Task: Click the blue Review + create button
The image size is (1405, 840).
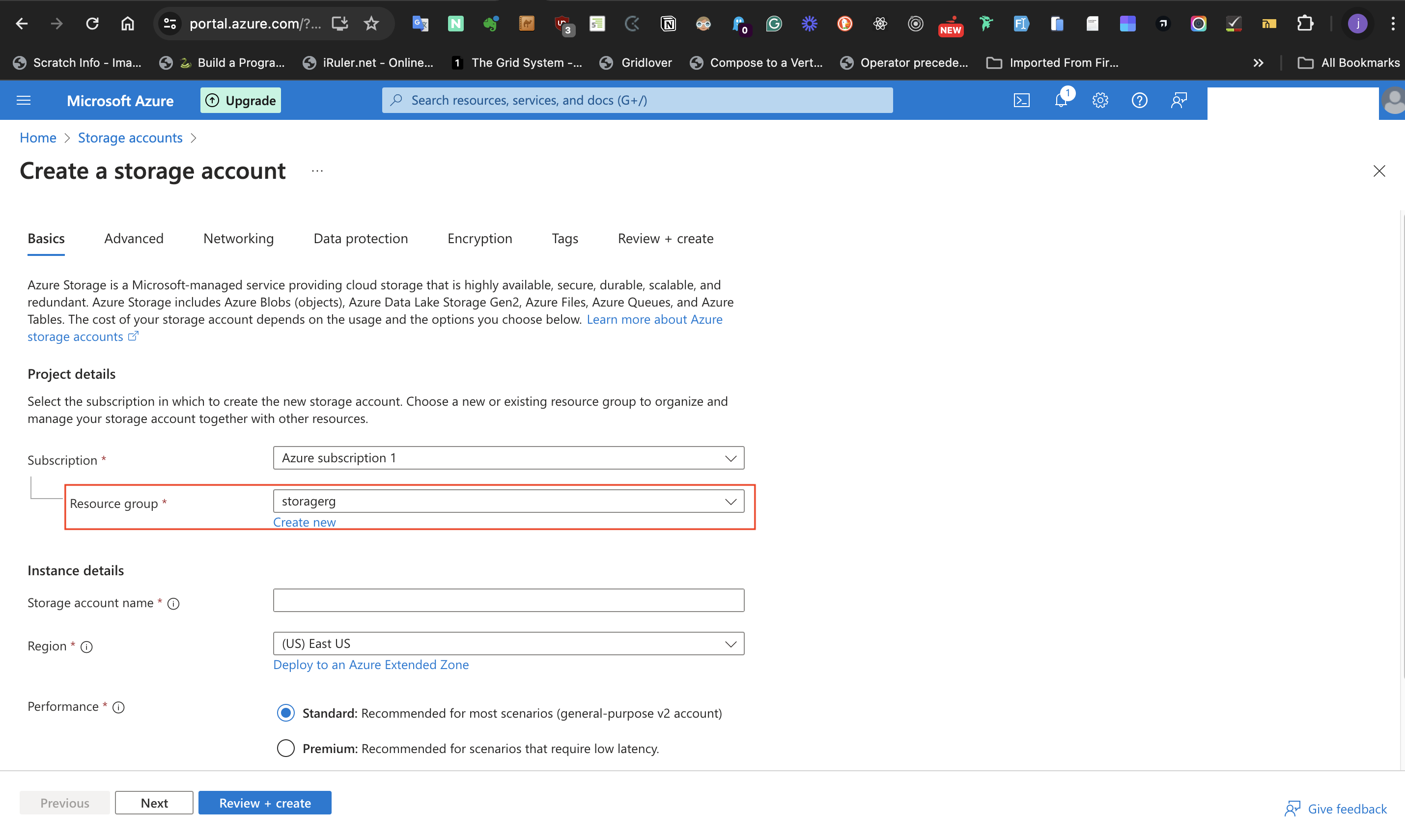Action: [265, 803]
